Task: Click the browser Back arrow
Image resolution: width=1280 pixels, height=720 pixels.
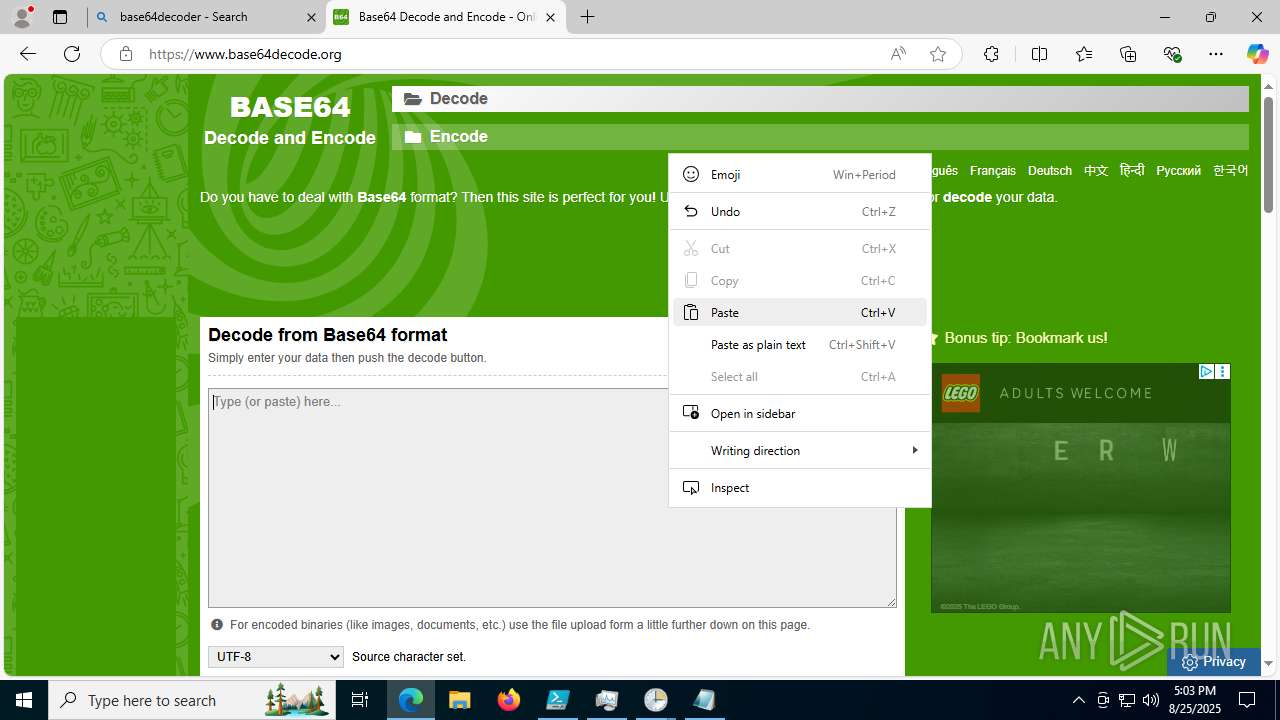Action: point(28,54)
